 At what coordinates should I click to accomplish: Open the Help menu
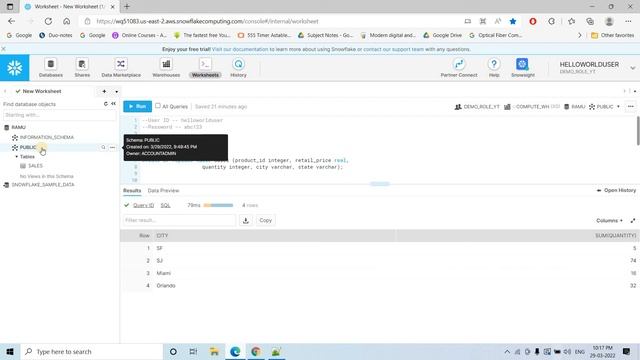[494, 68]
